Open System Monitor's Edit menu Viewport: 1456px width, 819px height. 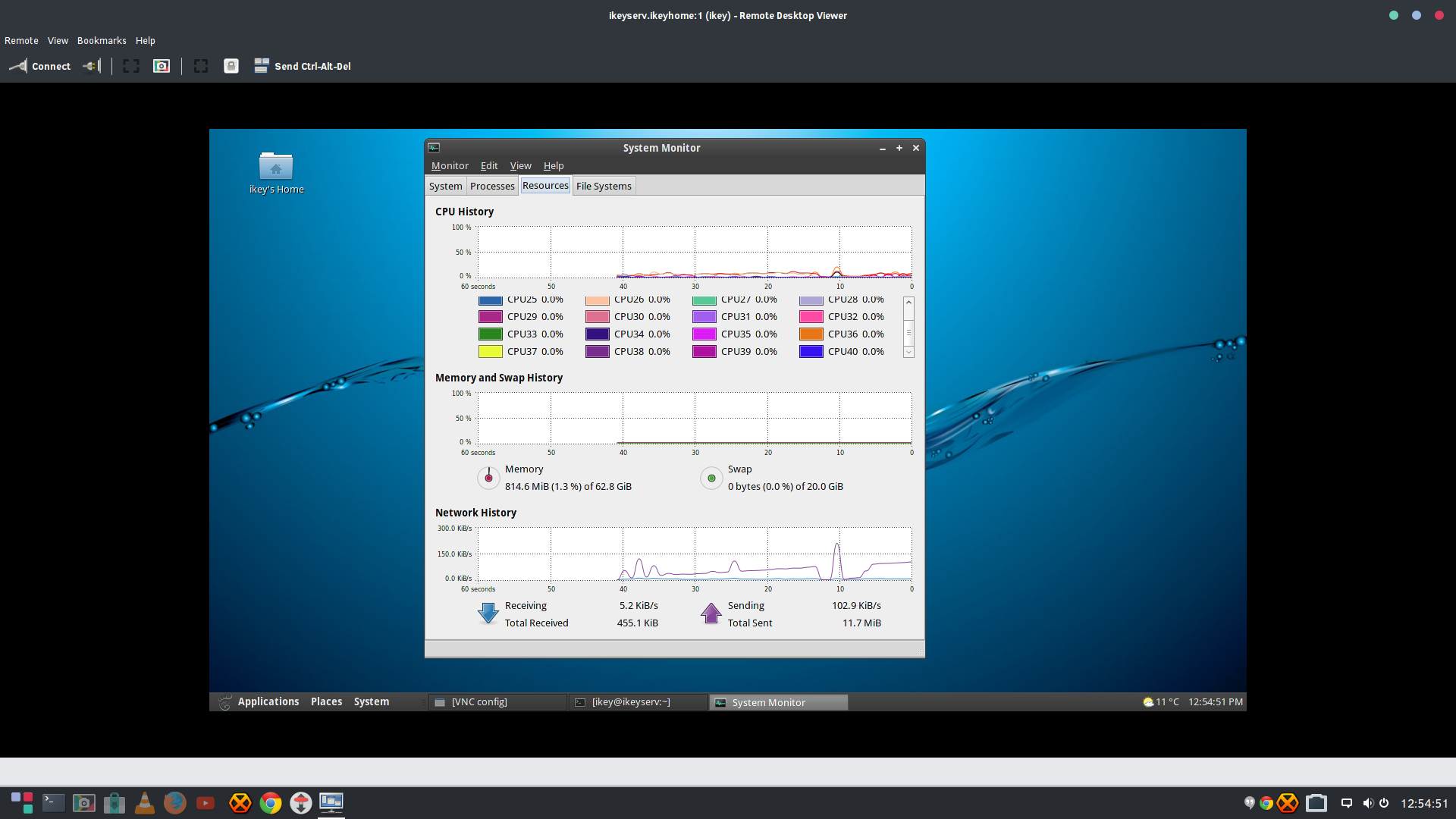pyautogui.click(x=489, y=165)
